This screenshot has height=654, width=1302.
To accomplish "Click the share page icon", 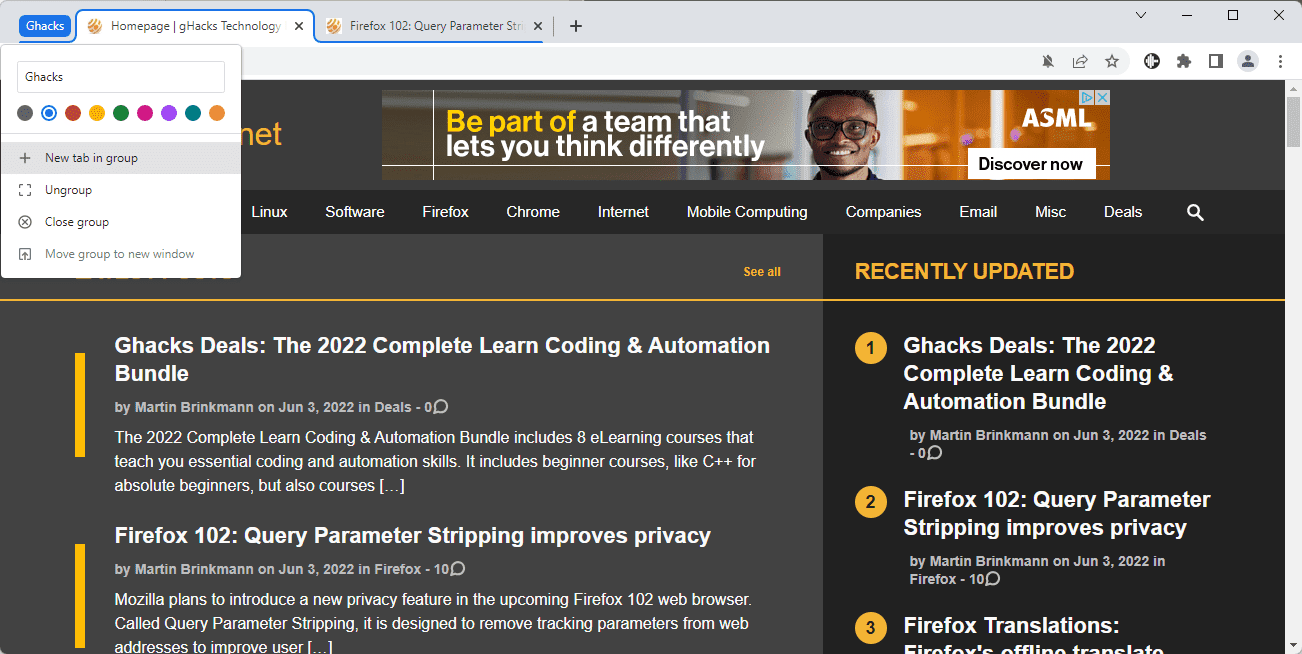I will pos(1080,61).
